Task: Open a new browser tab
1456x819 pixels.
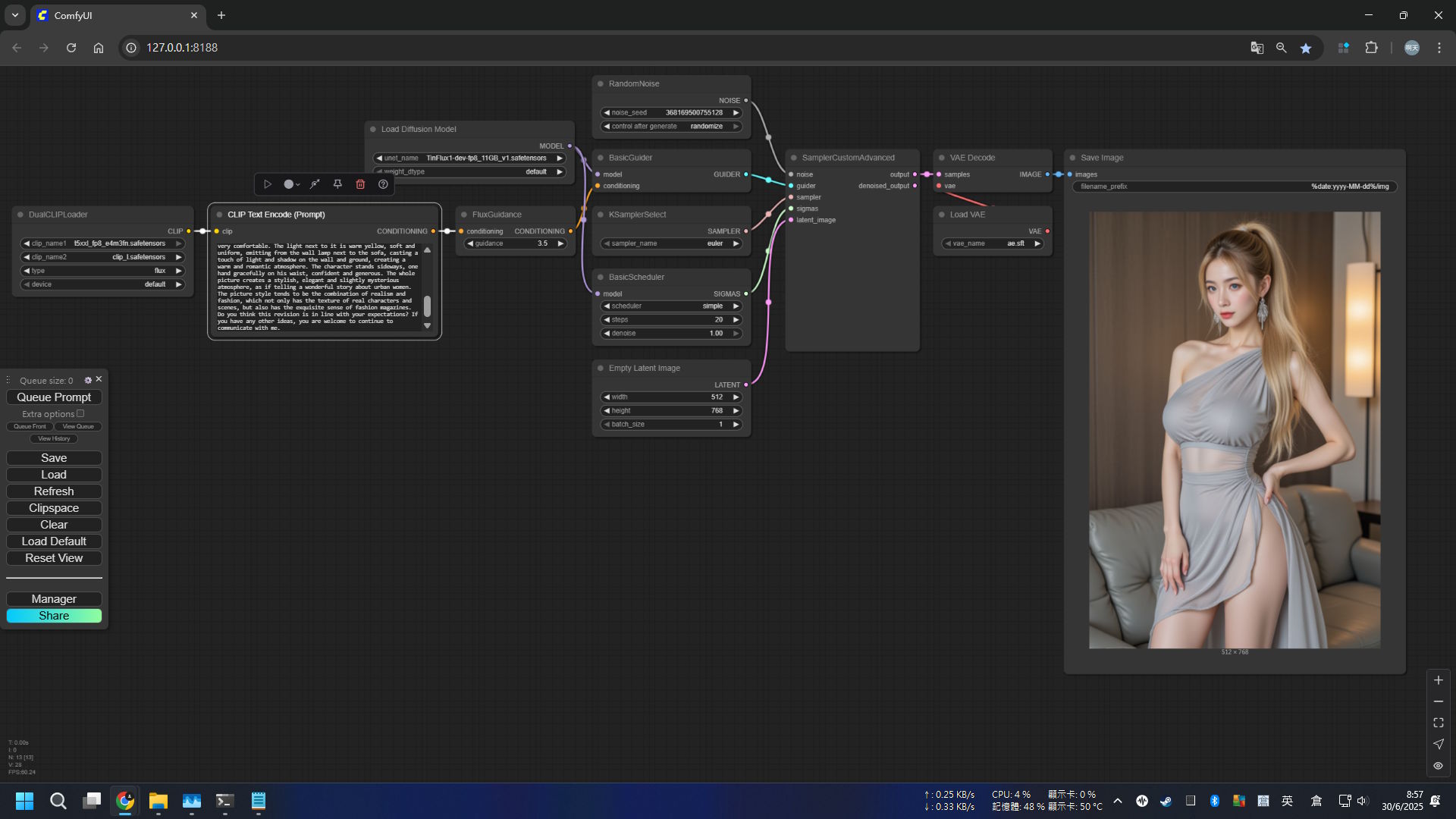Action: (221, 15)
